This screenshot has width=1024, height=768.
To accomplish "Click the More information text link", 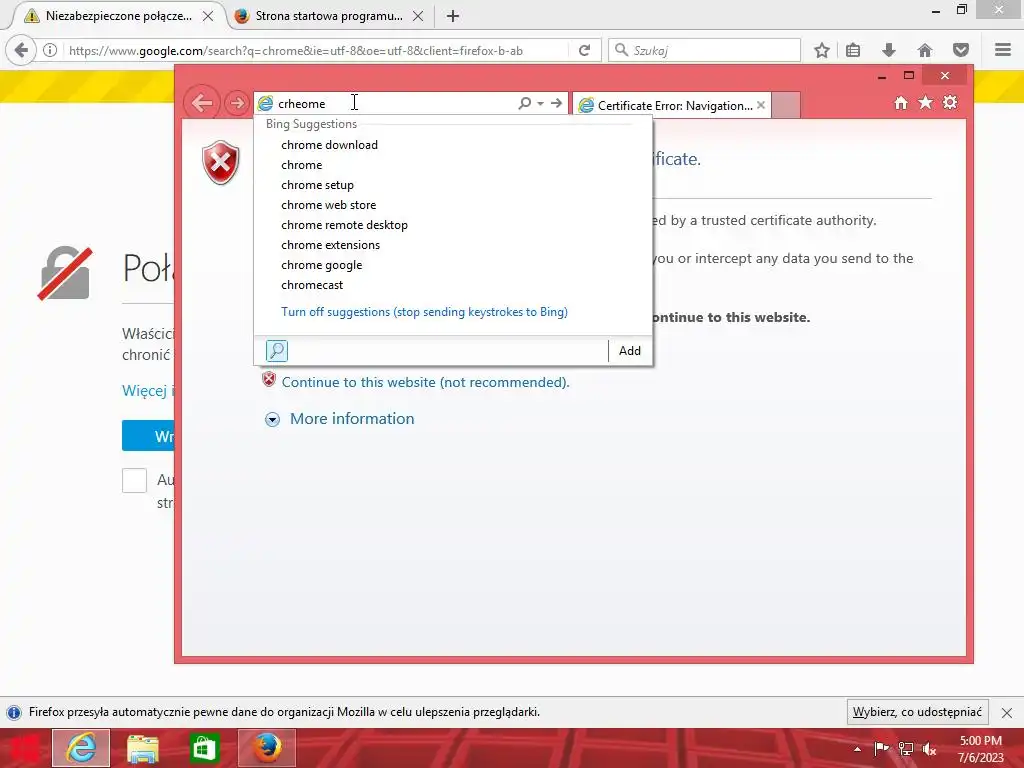I will coord(352,419).
